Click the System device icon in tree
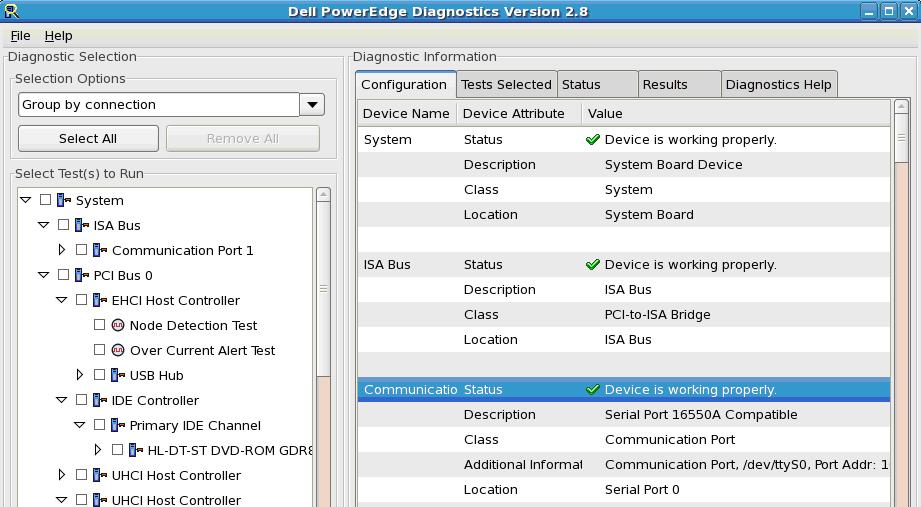The width and height of the screenshot is (921, 507). [x=63, y=200]
